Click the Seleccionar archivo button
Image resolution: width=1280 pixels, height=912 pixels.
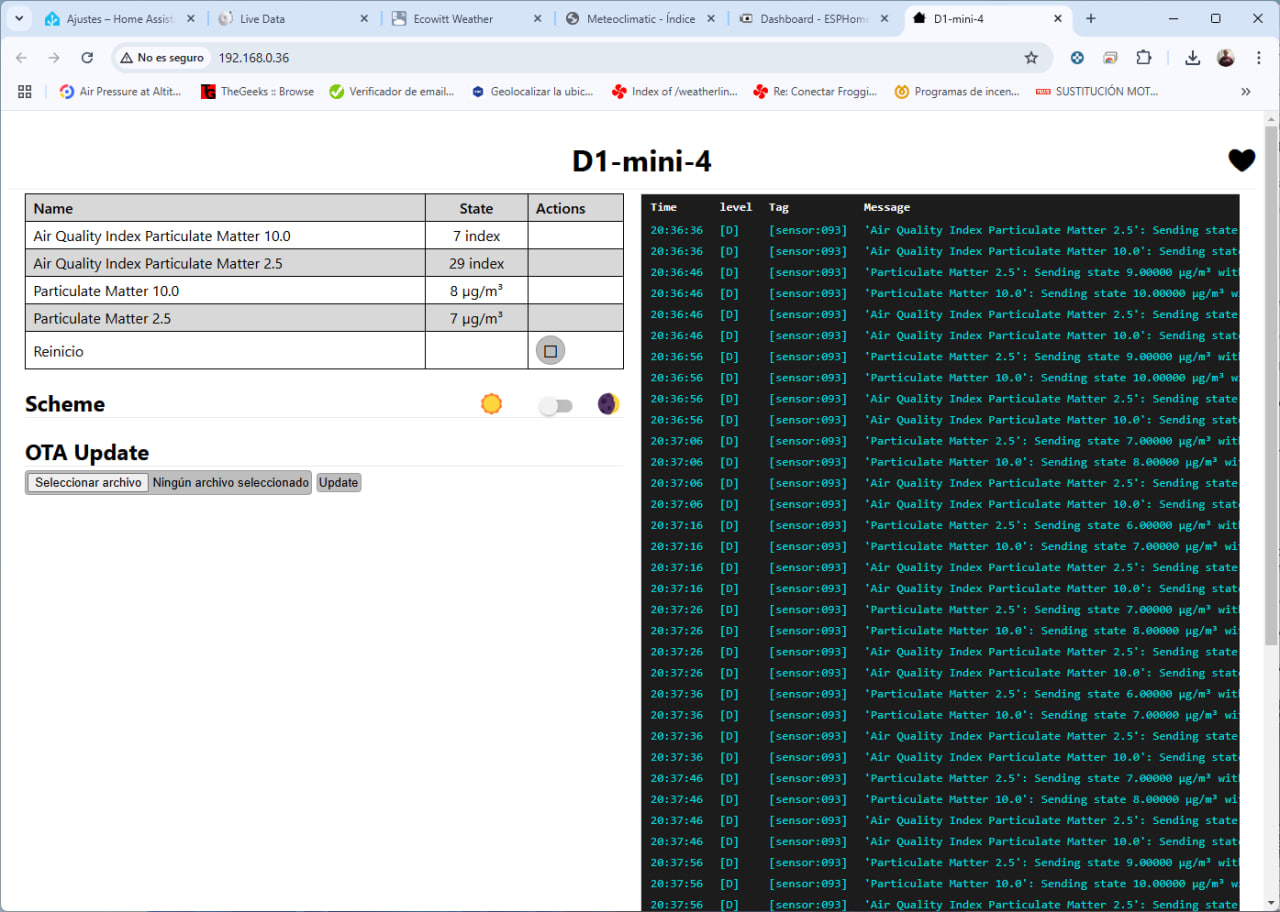88,483
